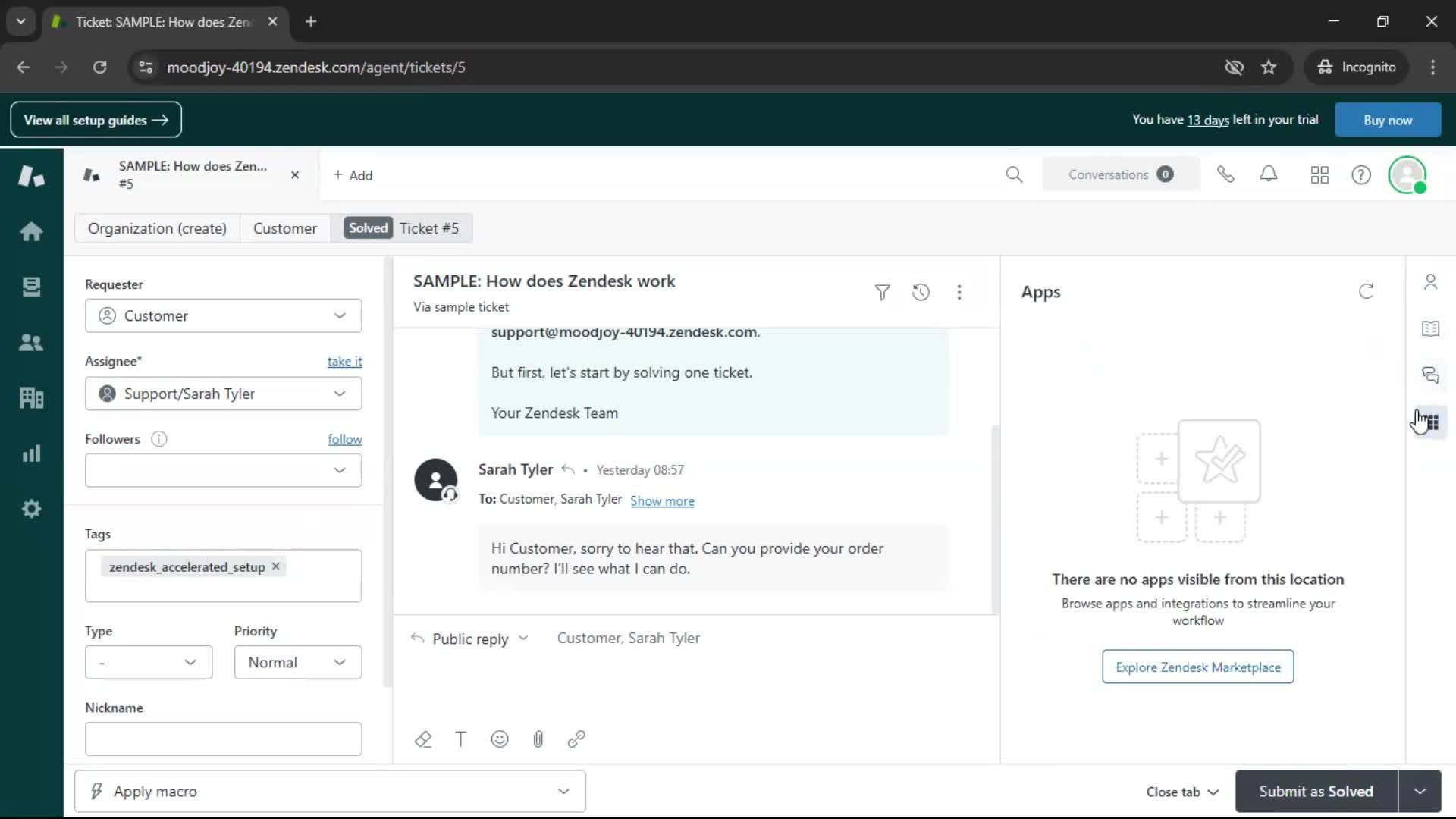Open notifications bell icon

[1269, 174]
